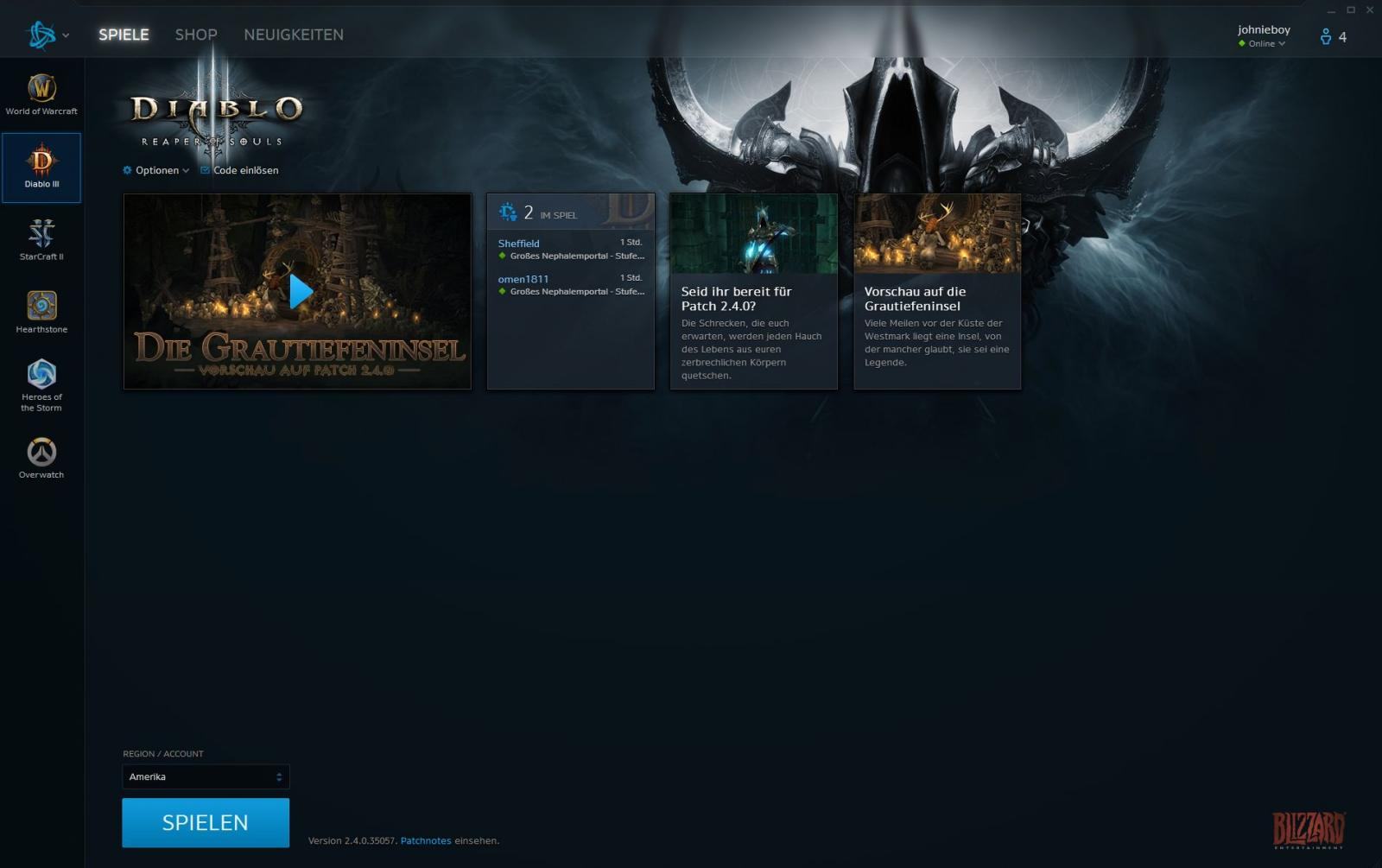Click the Patch 2.4.0 article thumbnail
This screenshot has height=868, width=1382.
tap(754, 233)
